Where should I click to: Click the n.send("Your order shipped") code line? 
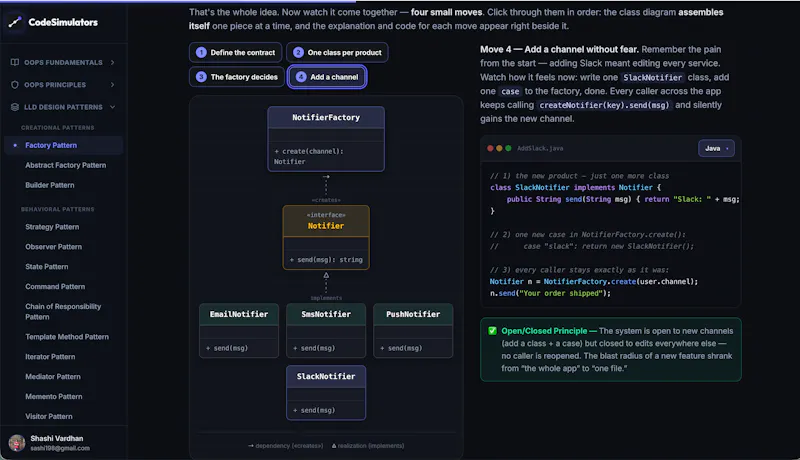(x=550, y=293)
